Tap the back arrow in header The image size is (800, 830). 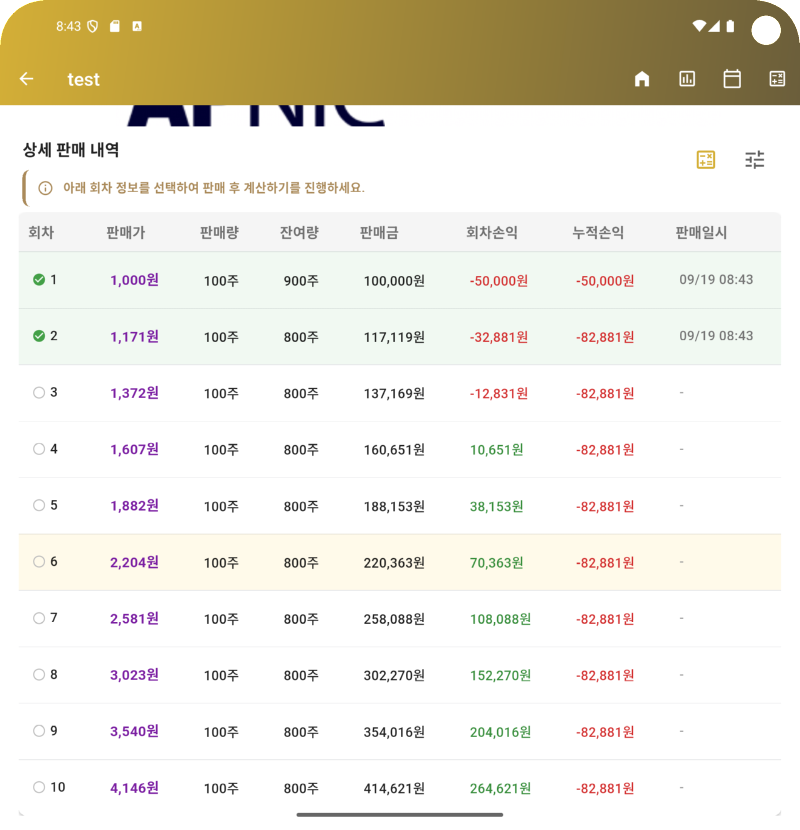[x=27, y=79]
